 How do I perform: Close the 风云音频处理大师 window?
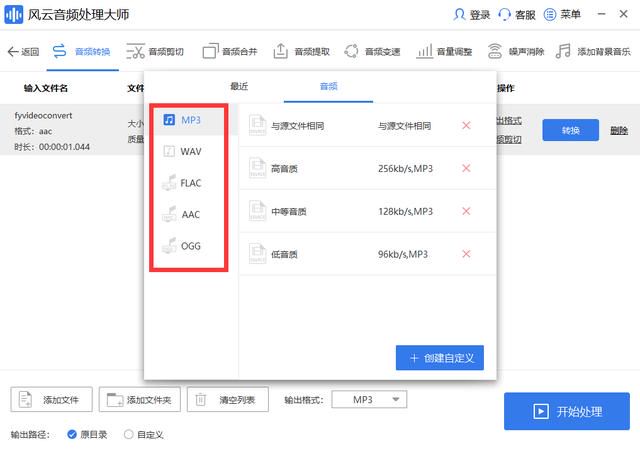623,14
